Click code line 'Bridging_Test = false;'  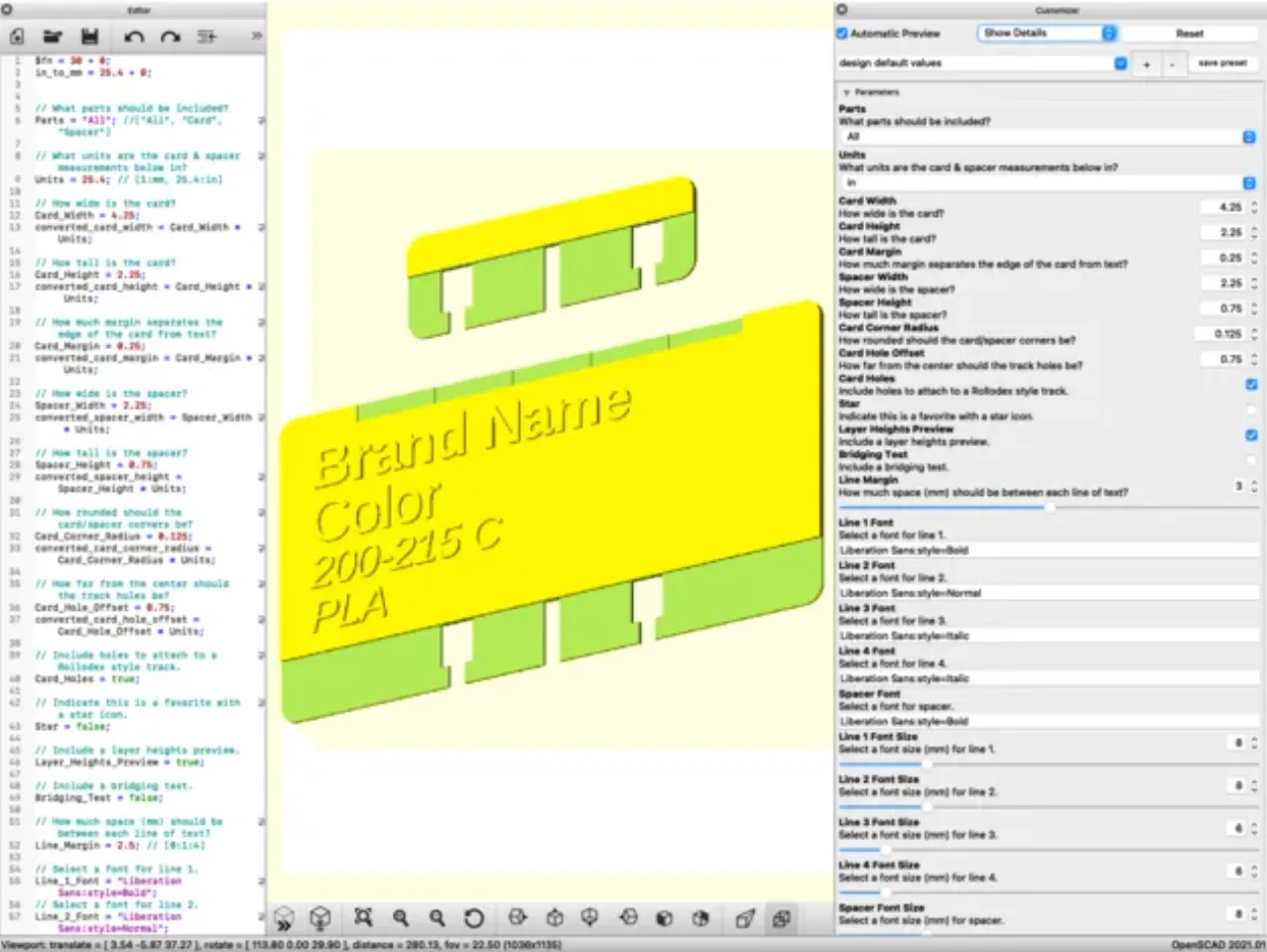(x=98, y=798)
